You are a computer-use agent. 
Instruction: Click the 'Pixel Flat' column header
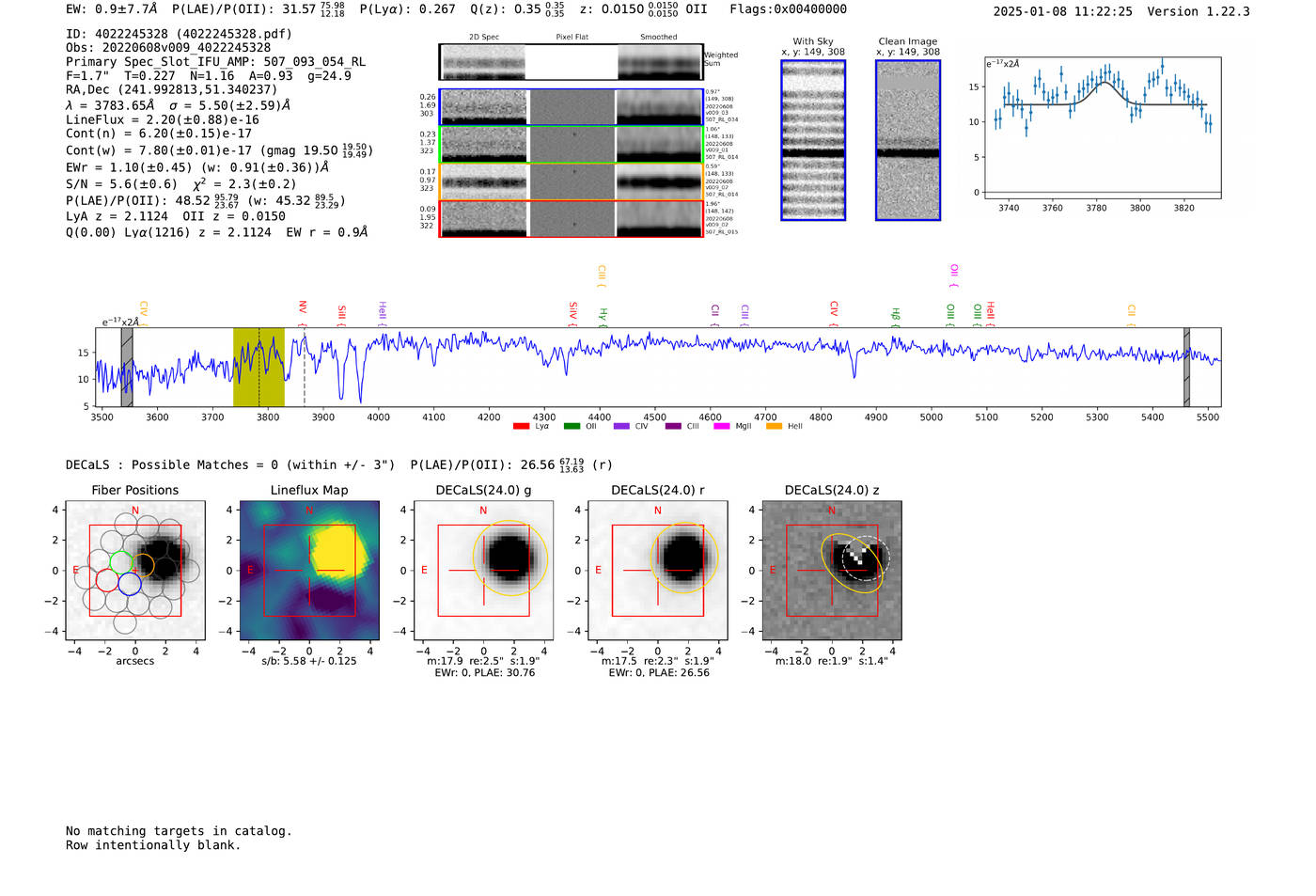coord(572,38)
